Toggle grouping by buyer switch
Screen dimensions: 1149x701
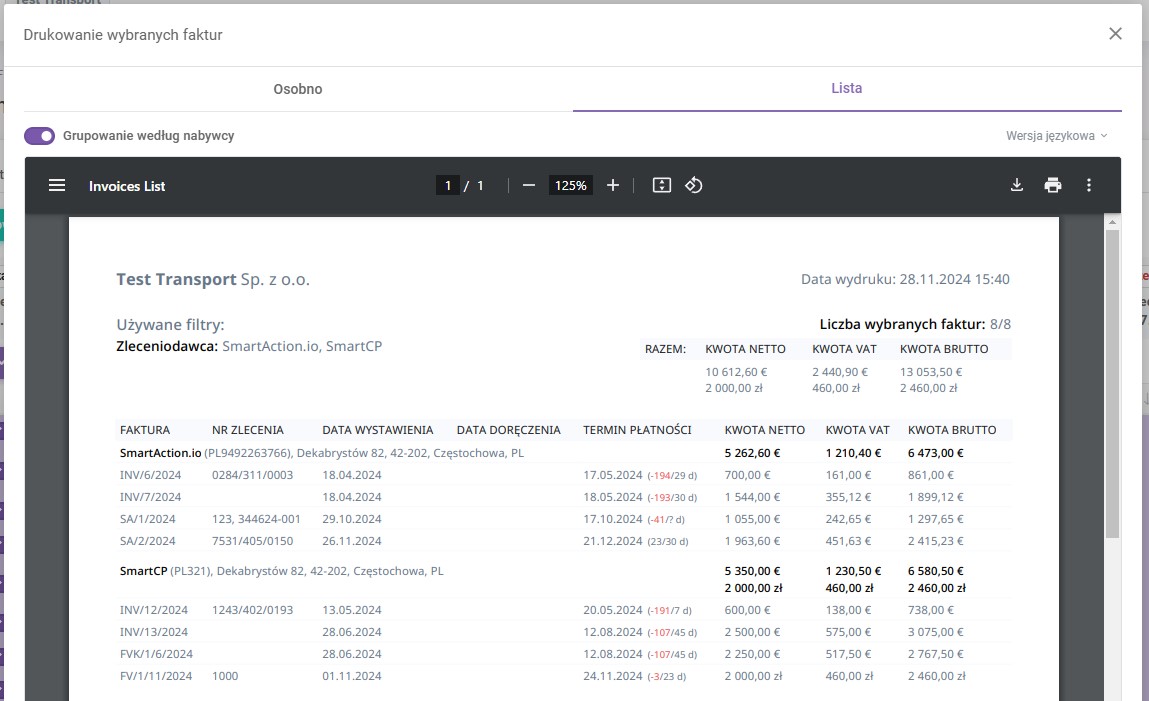(40, 136)
